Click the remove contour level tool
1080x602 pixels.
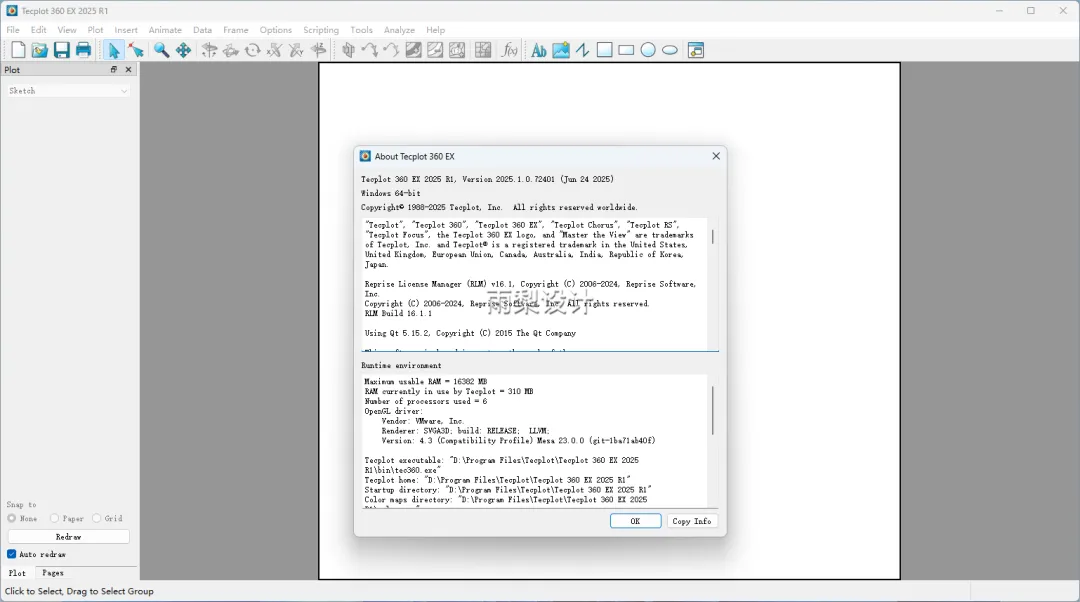435,50
